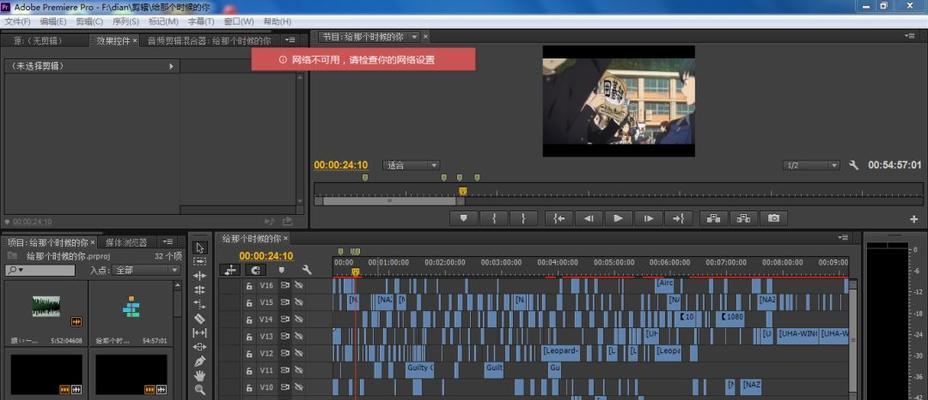Image resolution: width=928 pixels, height=400 pixels.
Task: Open button editor plus icon
Action: (x=914, y=219)
